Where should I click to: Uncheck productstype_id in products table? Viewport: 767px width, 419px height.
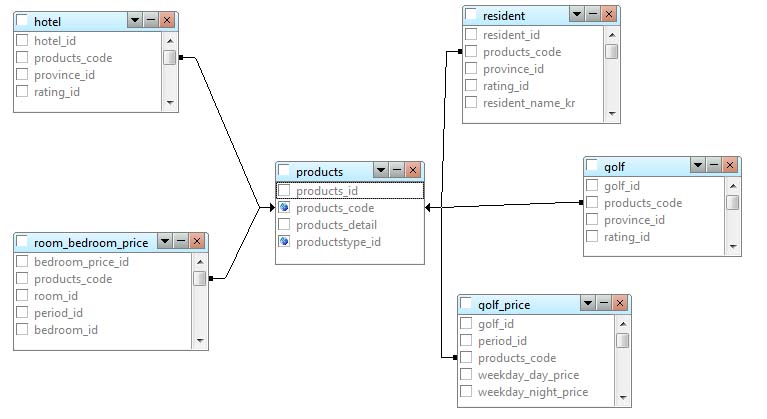click(284, 242)
